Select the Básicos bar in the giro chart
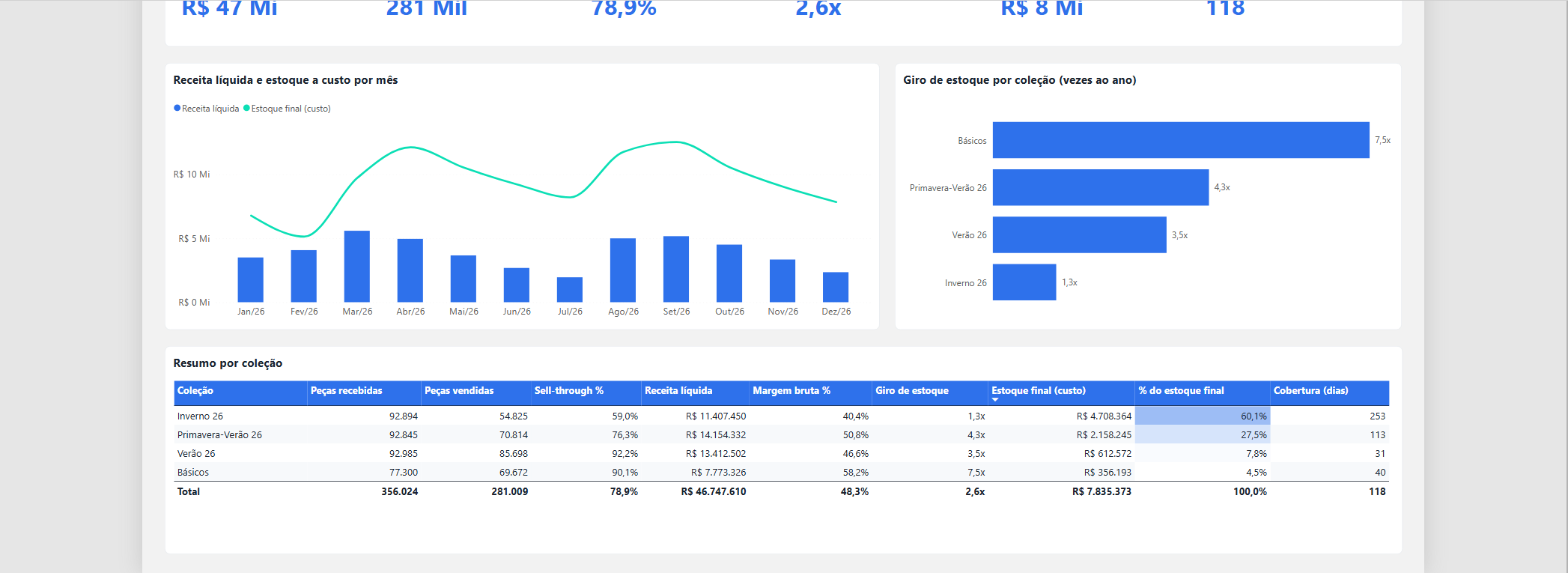This screenshot has height=573, width=1568. [1181, 140]
